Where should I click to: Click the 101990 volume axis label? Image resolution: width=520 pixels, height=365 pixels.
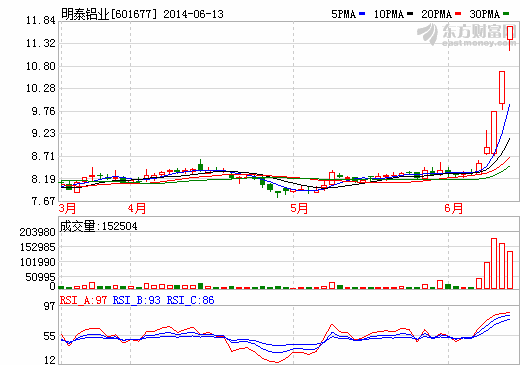pos(37,262)
